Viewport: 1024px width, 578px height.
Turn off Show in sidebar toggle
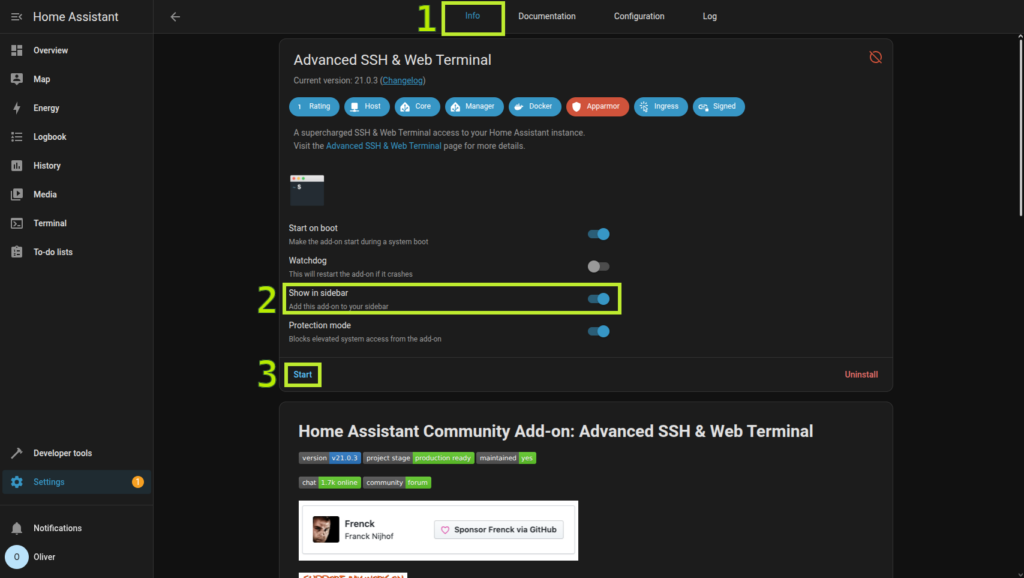click(x=598, y=299)
